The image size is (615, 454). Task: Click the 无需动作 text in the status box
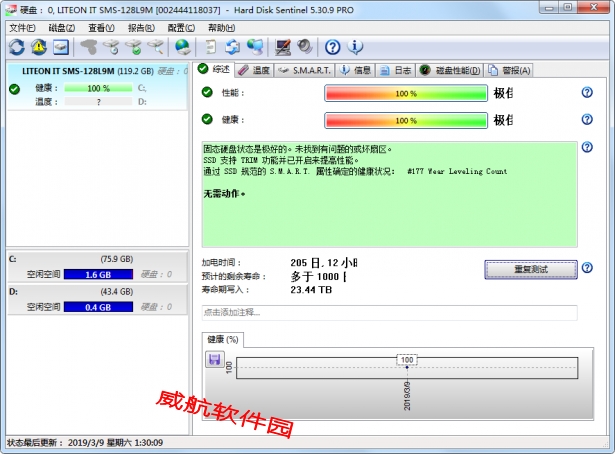pos(224,193)
